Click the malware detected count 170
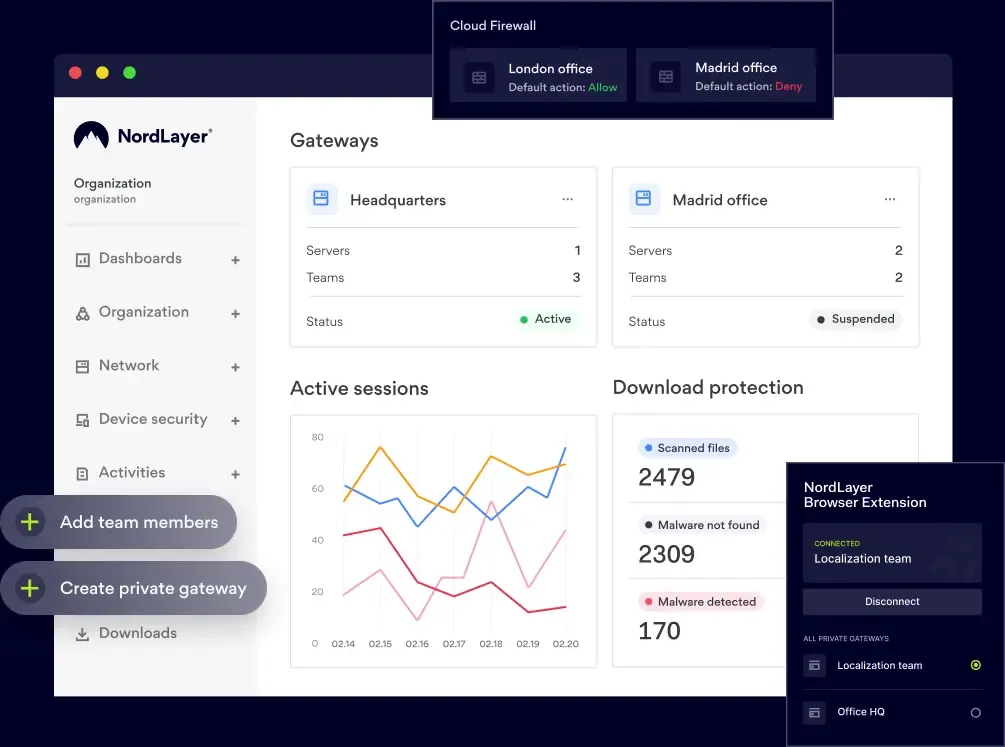Viewport: 1005px width, 747px height. [660, 631]
